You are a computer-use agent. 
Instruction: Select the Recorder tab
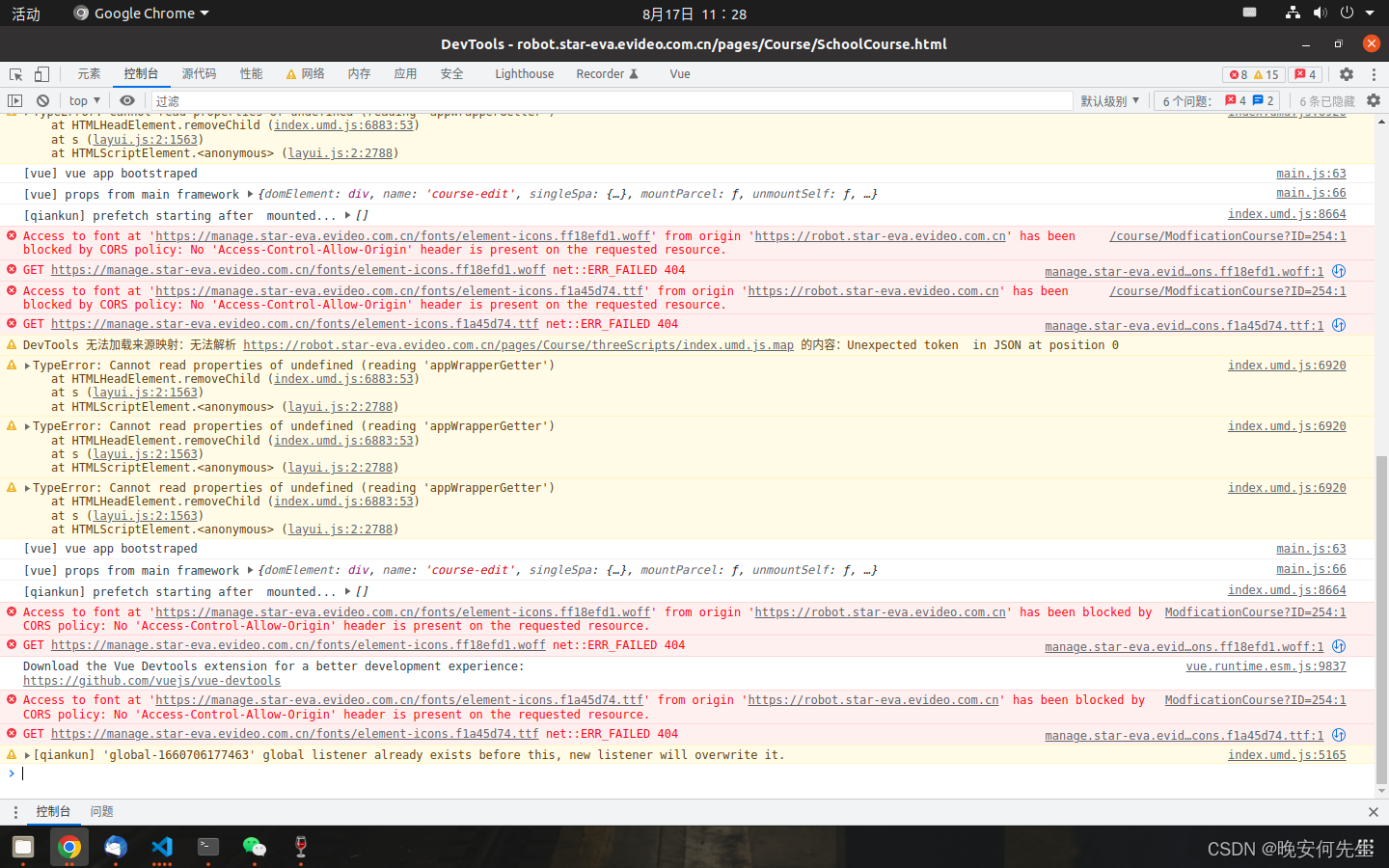point(607,74)
